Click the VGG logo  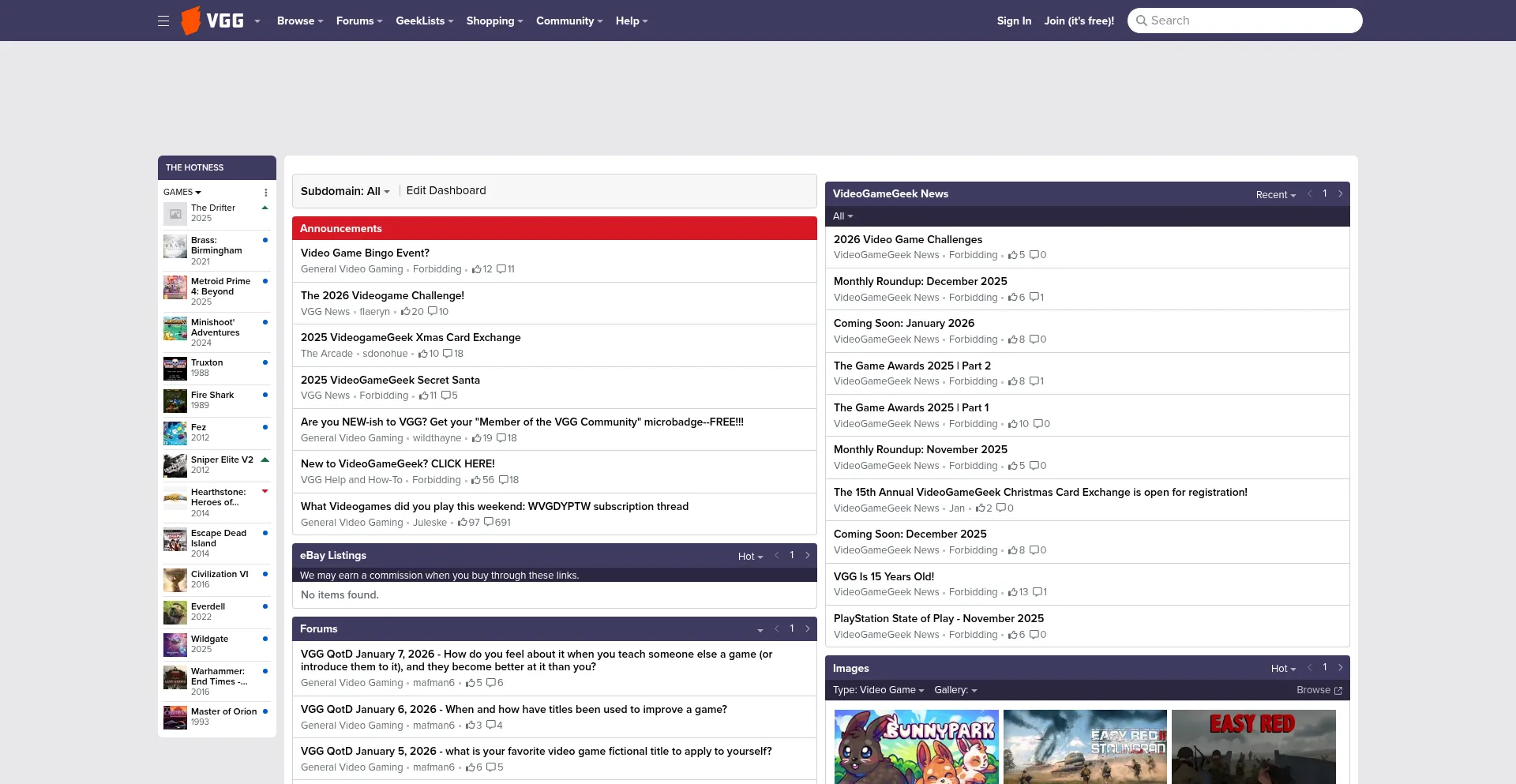click(213, 21)
